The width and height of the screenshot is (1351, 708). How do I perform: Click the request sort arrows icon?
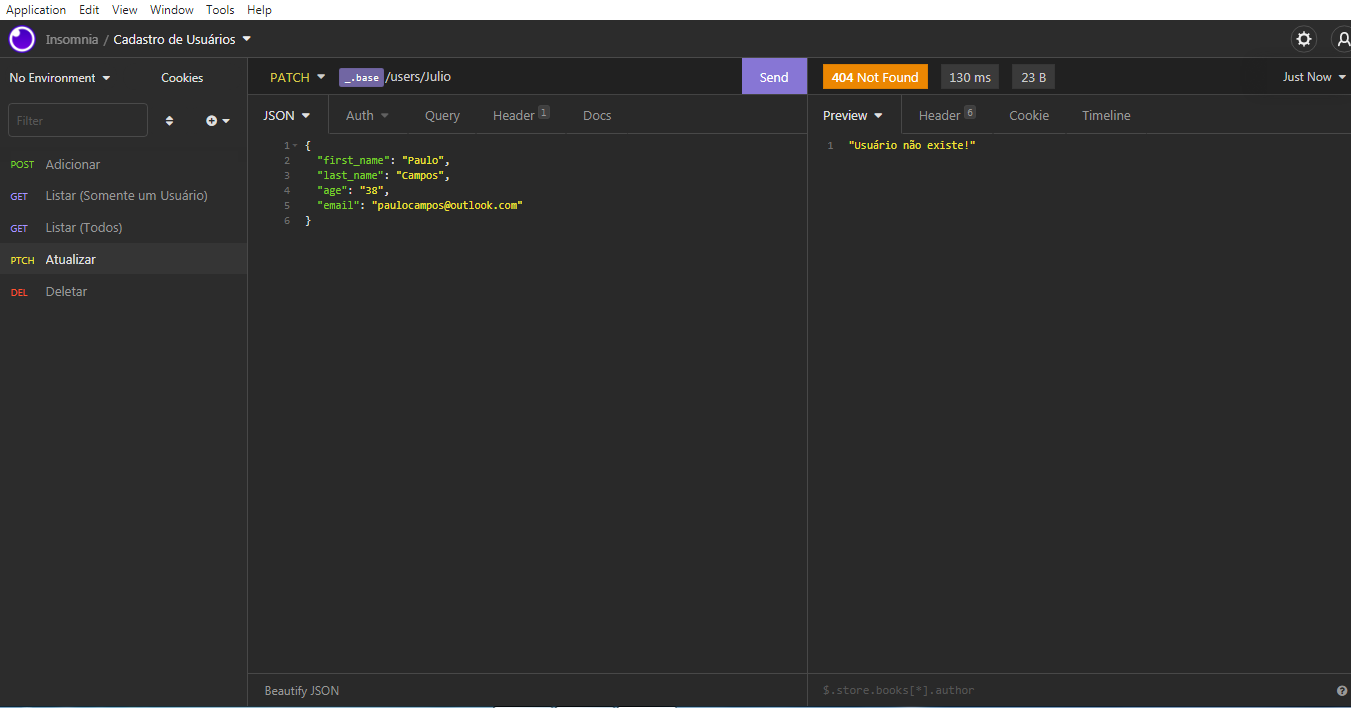click(x=169, y=120)
